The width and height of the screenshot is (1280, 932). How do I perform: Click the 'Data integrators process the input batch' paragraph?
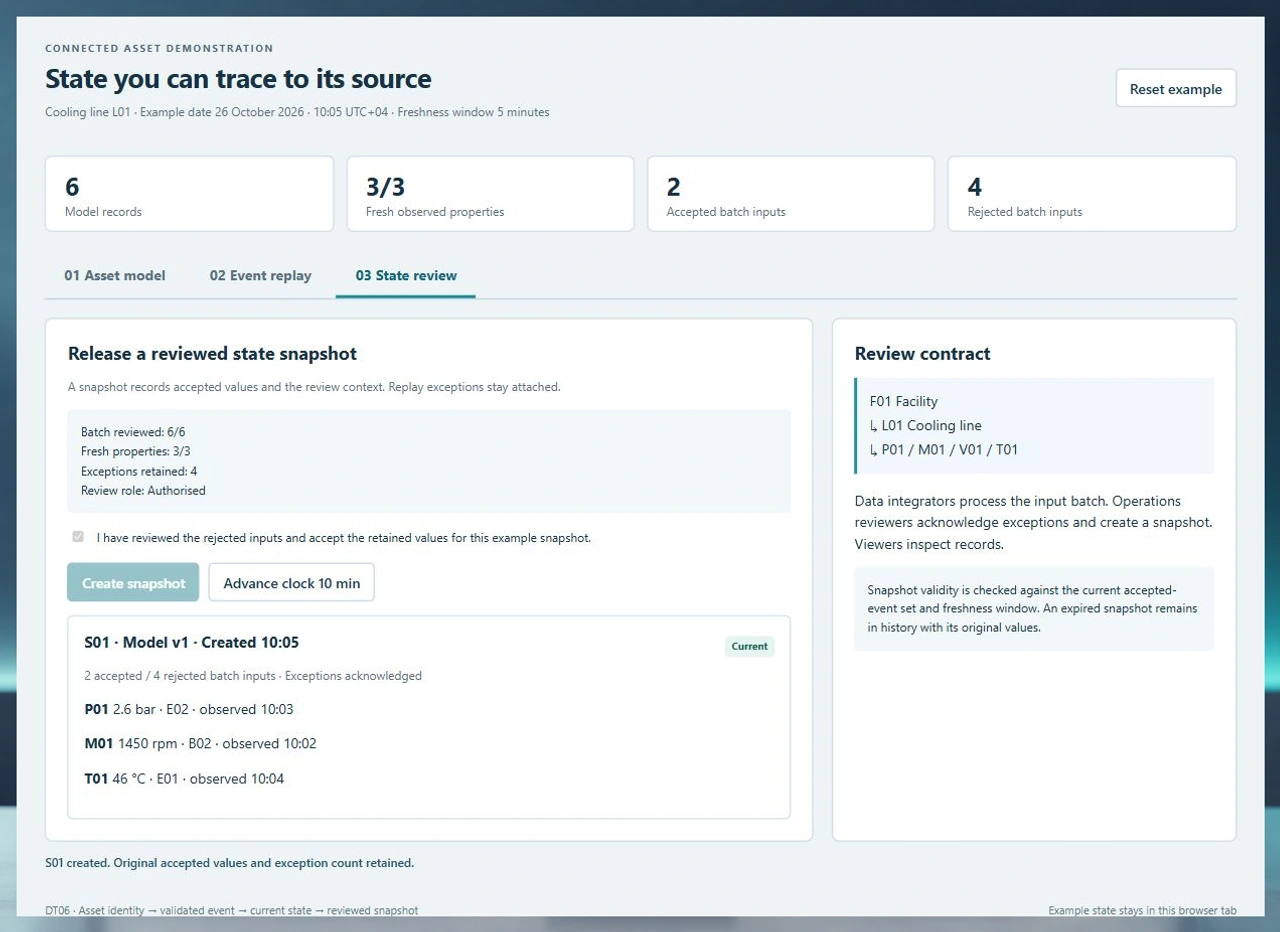(x=1034, y=522)
